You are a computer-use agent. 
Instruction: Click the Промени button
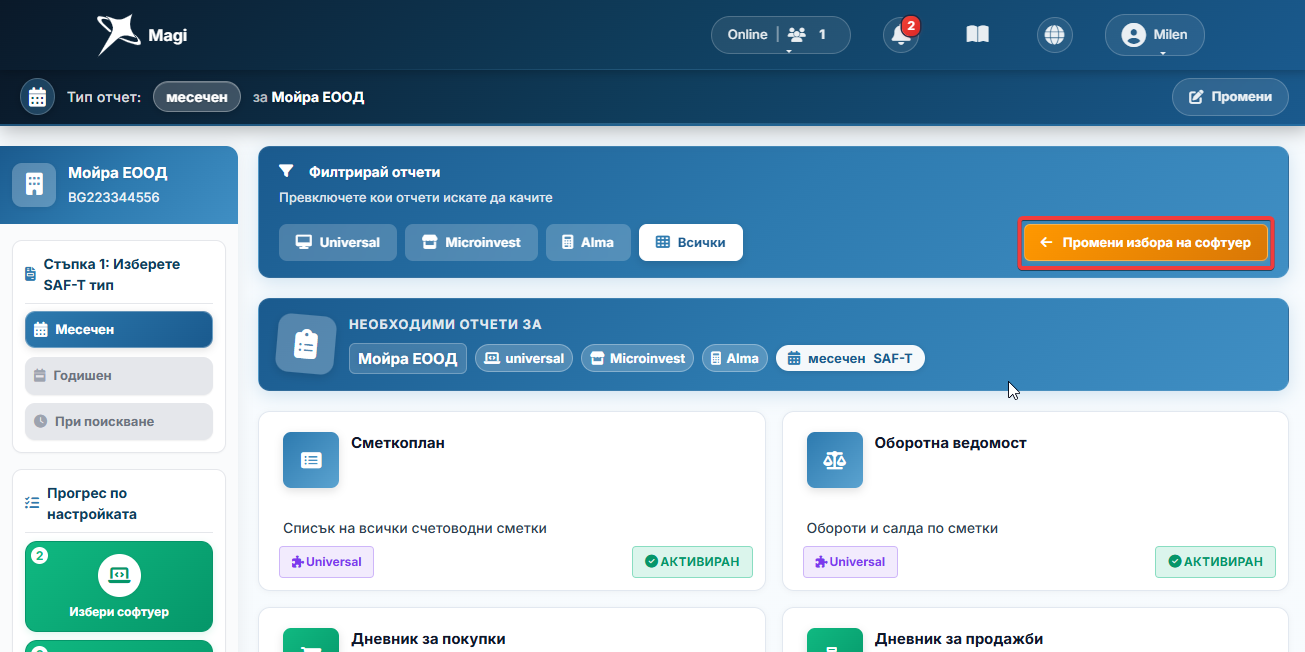tap(1230, 97)
